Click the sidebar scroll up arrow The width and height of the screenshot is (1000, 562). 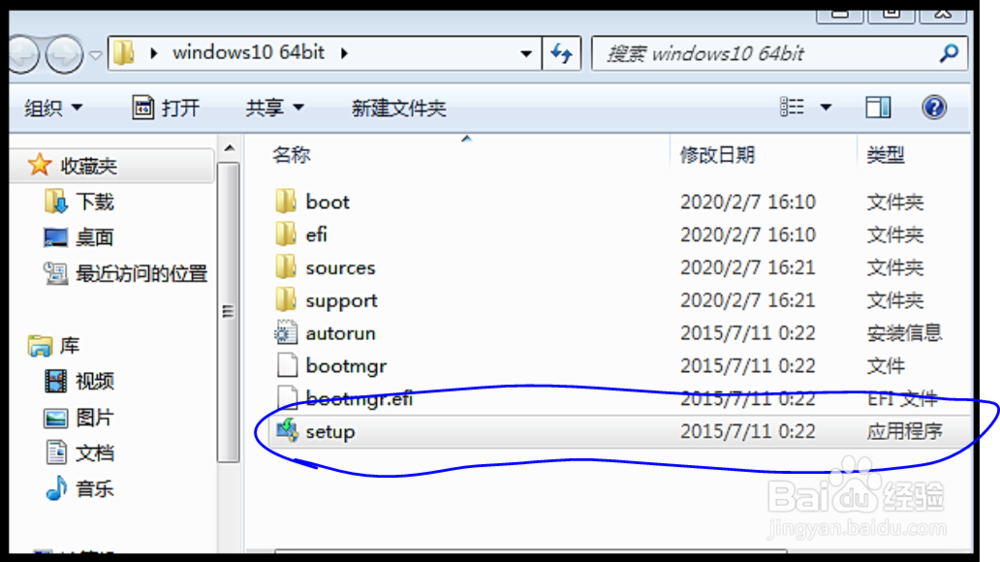[230, 149]
